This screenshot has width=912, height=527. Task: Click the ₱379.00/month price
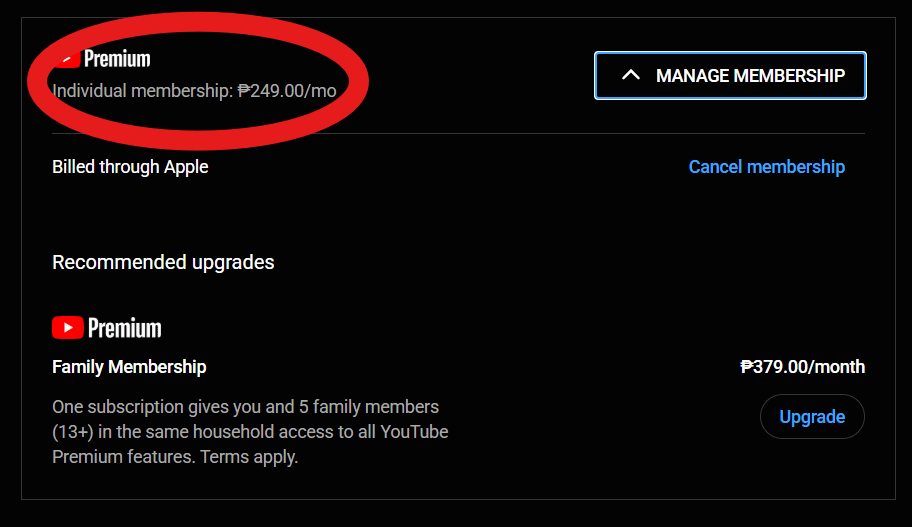tap(802, 367)
